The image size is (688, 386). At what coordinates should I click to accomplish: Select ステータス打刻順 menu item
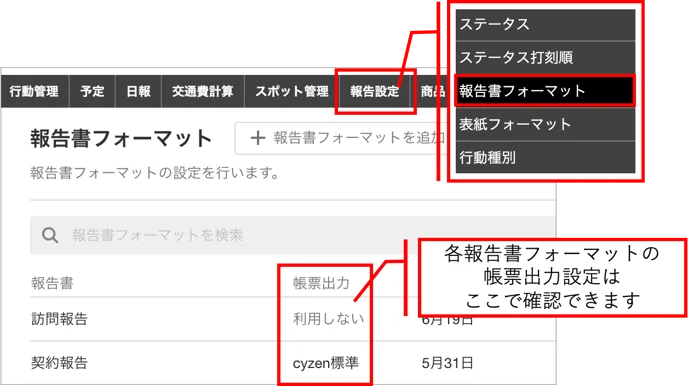coord(545,58)
